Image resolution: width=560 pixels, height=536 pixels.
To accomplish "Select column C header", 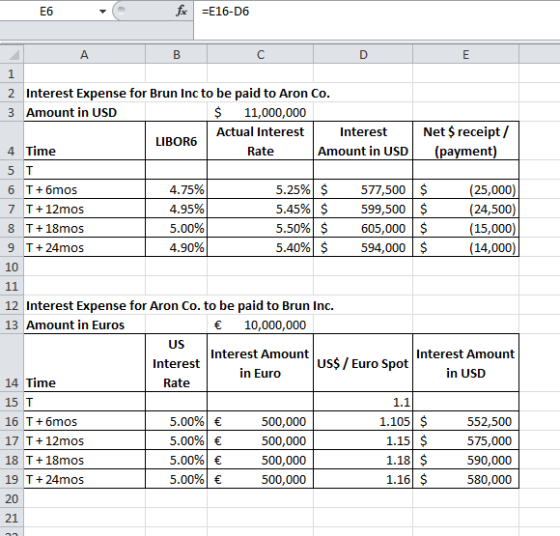I will [260, 55].
